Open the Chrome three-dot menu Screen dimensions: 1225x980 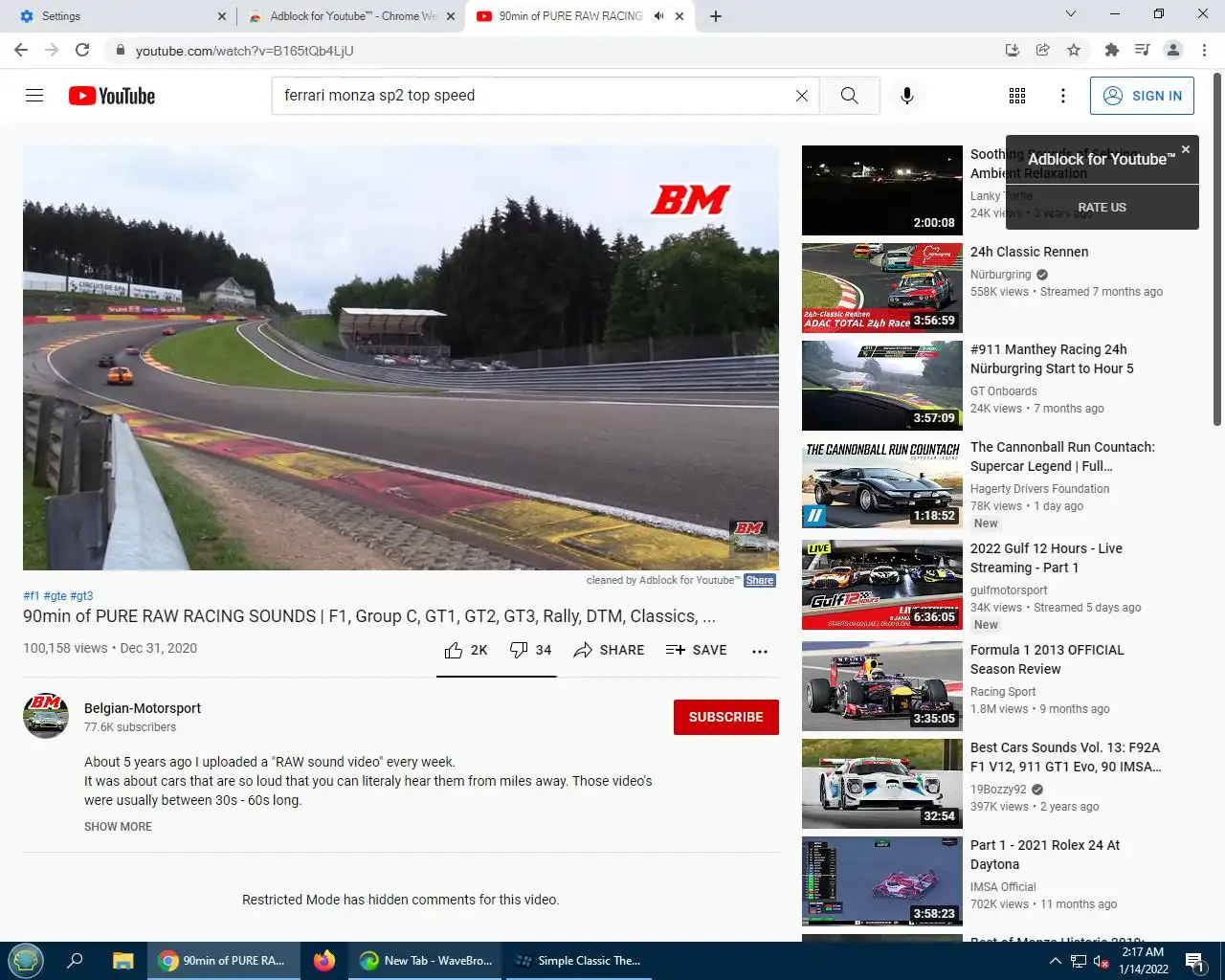1205,50
